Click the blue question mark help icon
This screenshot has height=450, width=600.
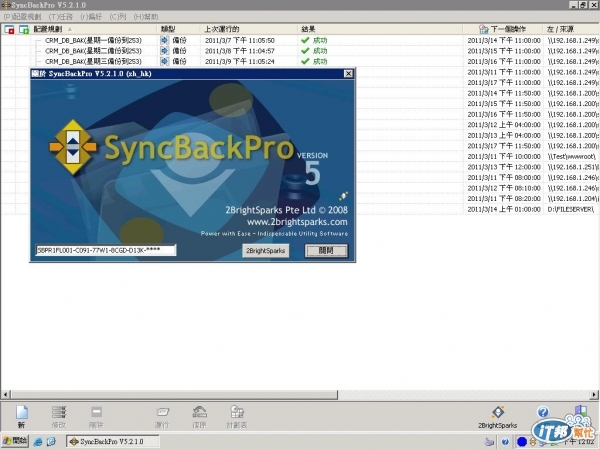[543, 412]
